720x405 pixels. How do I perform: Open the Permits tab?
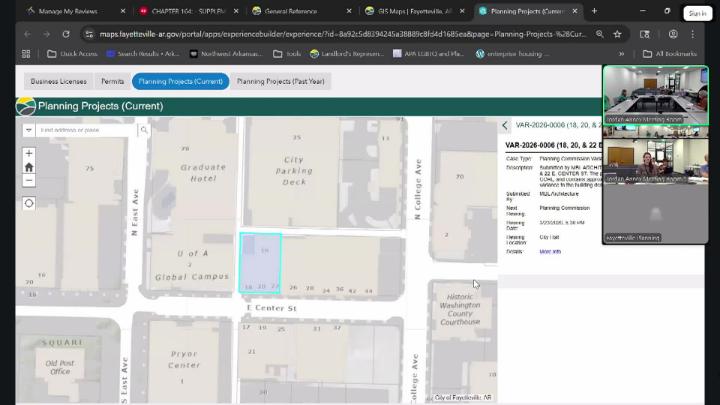pos(113,82)
